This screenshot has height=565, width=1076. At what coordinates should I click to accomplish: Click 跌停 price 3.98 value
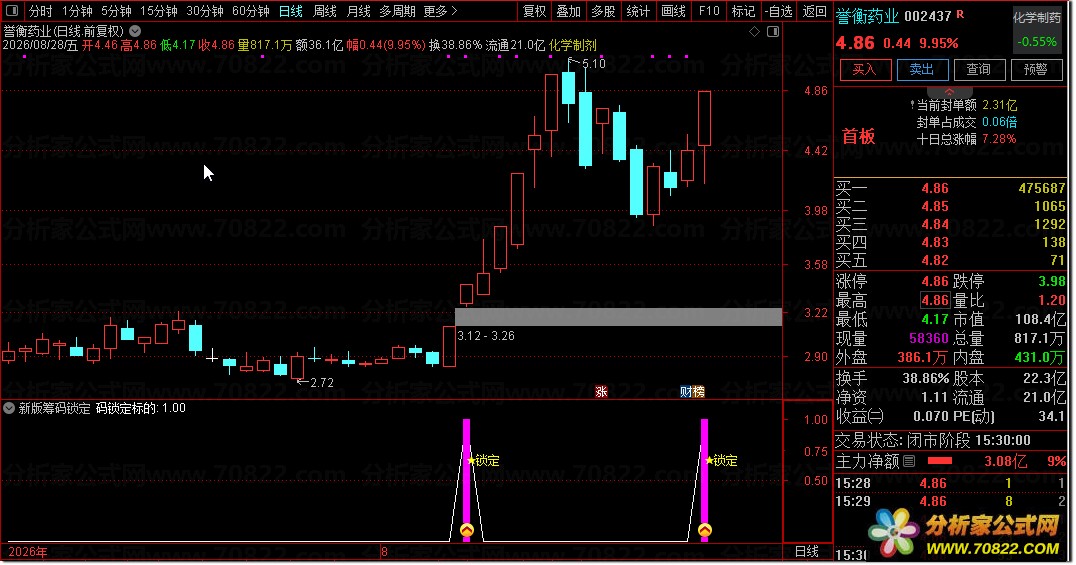tap(1052, 281)
